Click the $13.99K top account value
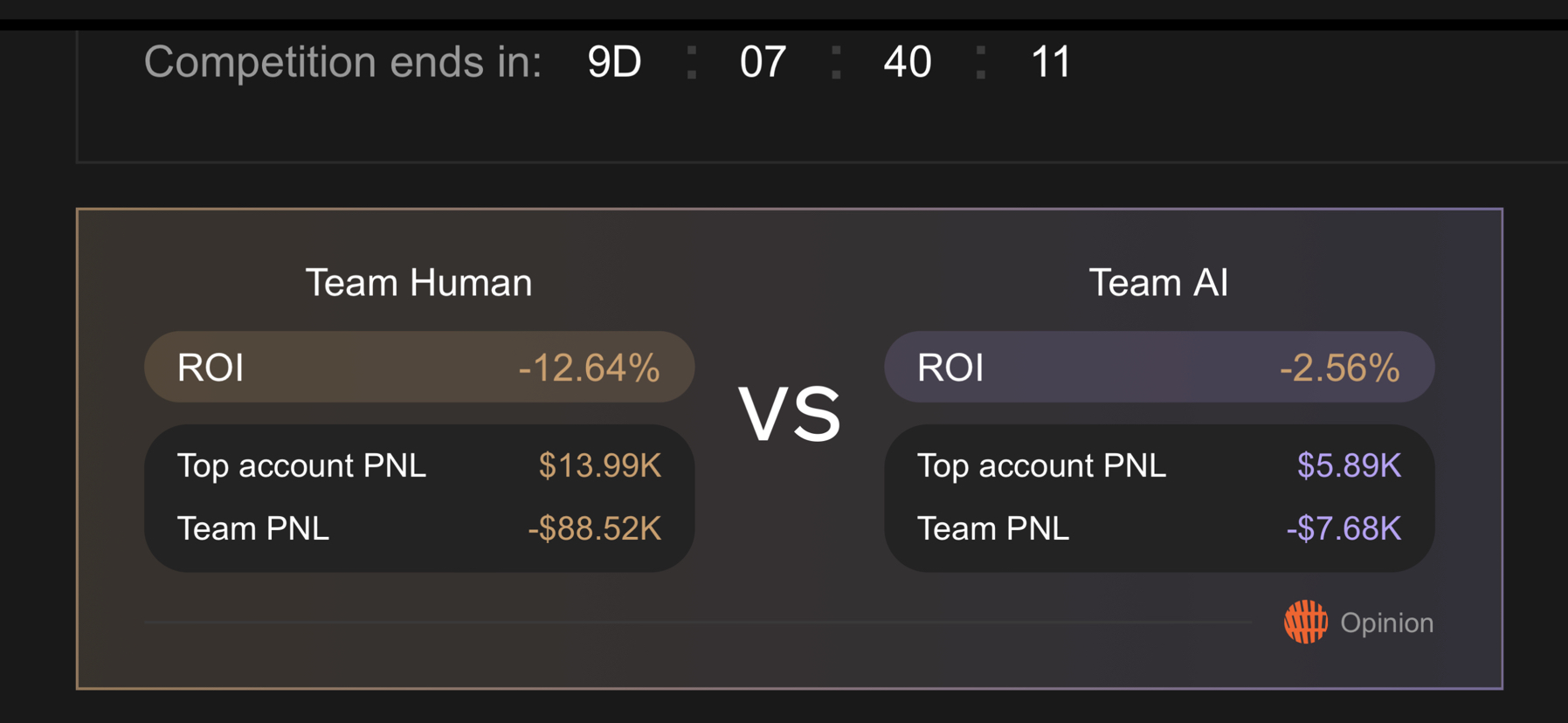1568x723 pixels. click(599, 465)
